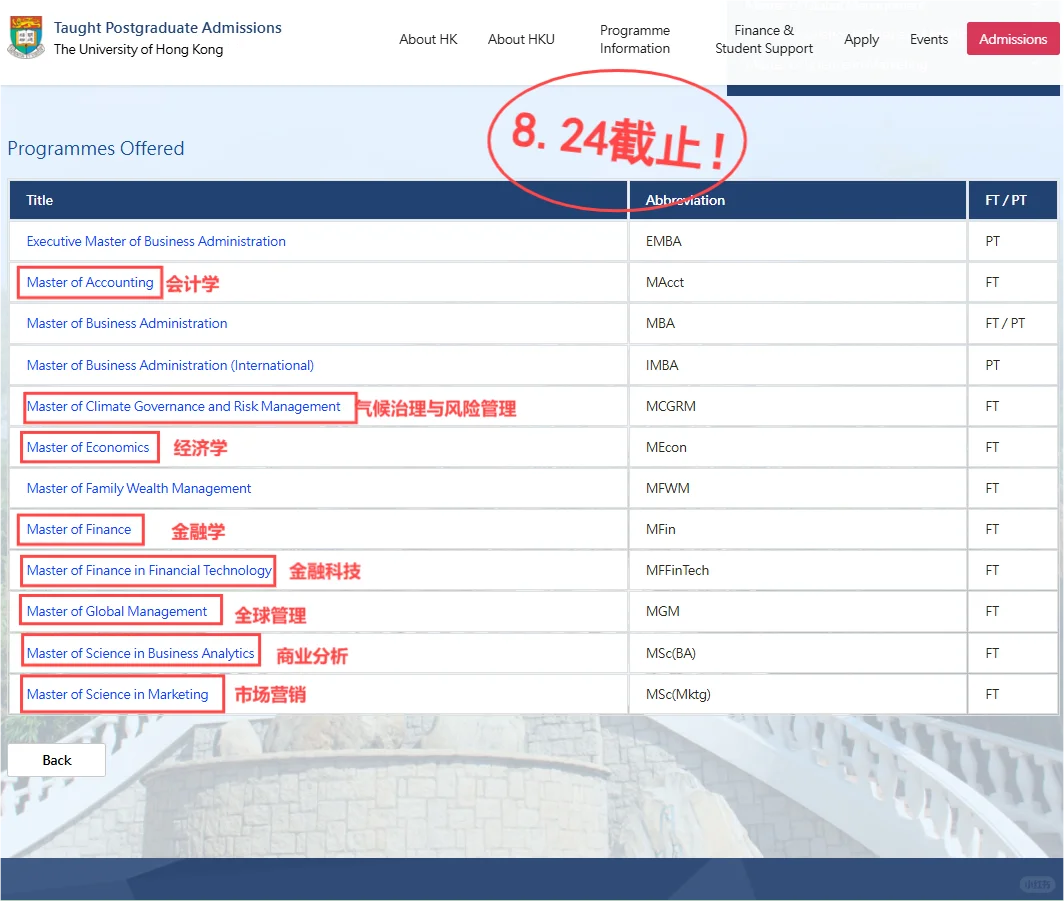Select the MCGRM abbreviation cell
Viewport: 1064px width, 901px height.
point(797,406)
